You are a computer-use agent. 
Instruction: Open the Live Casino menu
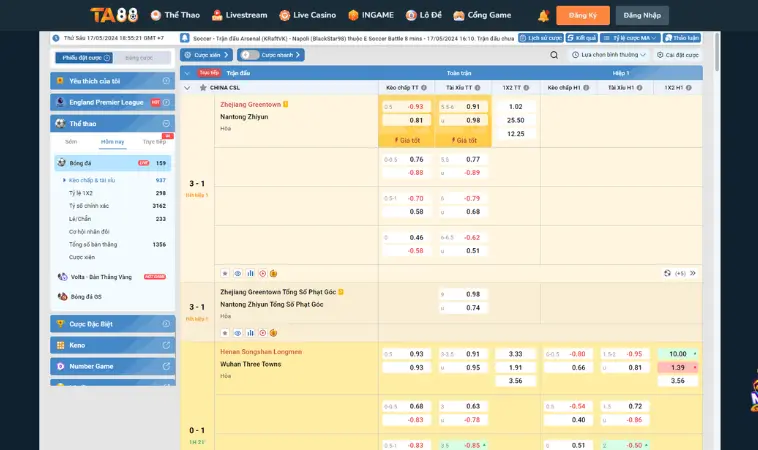pos(308,15)
